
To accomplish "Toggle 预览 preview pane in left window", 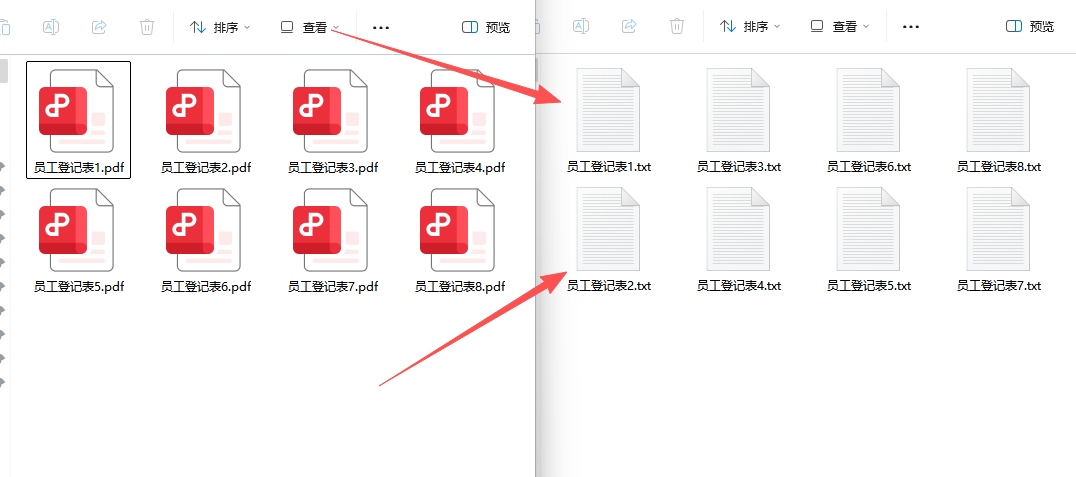I will tap(487, 27).
